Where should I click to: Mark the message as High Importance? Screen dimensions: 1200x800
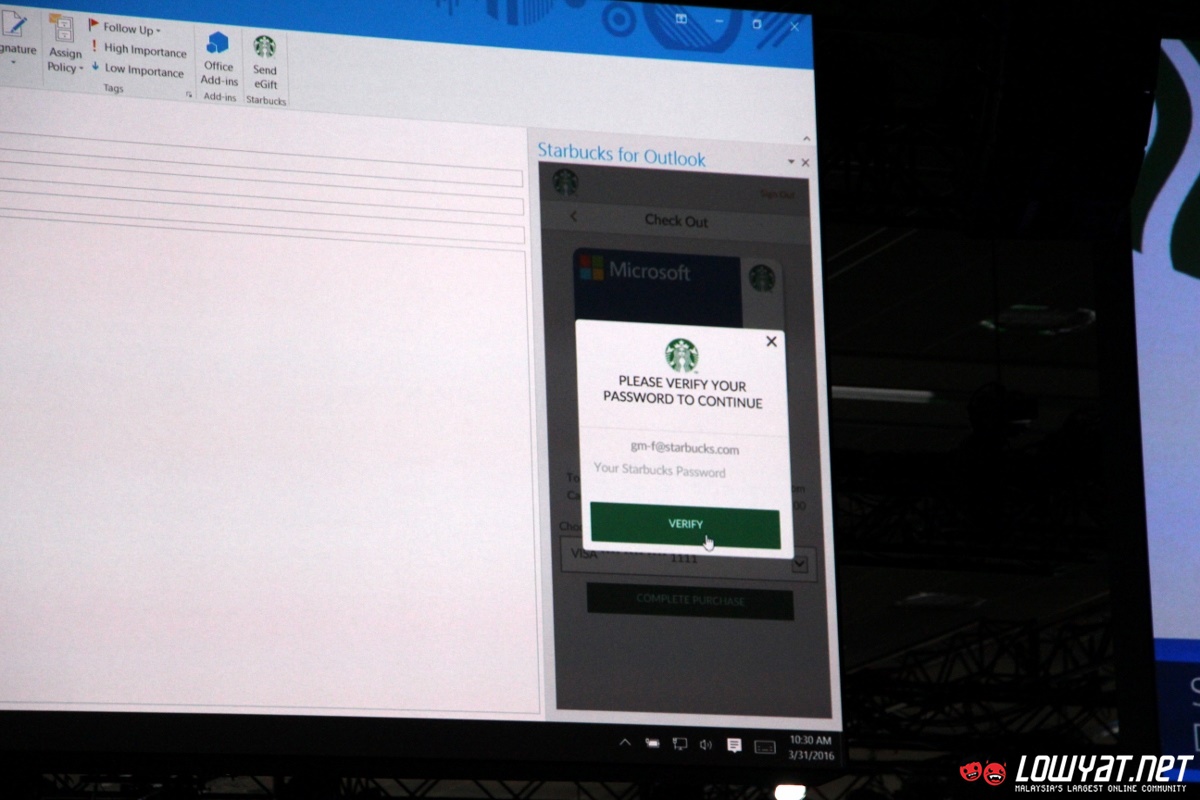(x=138, y=50)
